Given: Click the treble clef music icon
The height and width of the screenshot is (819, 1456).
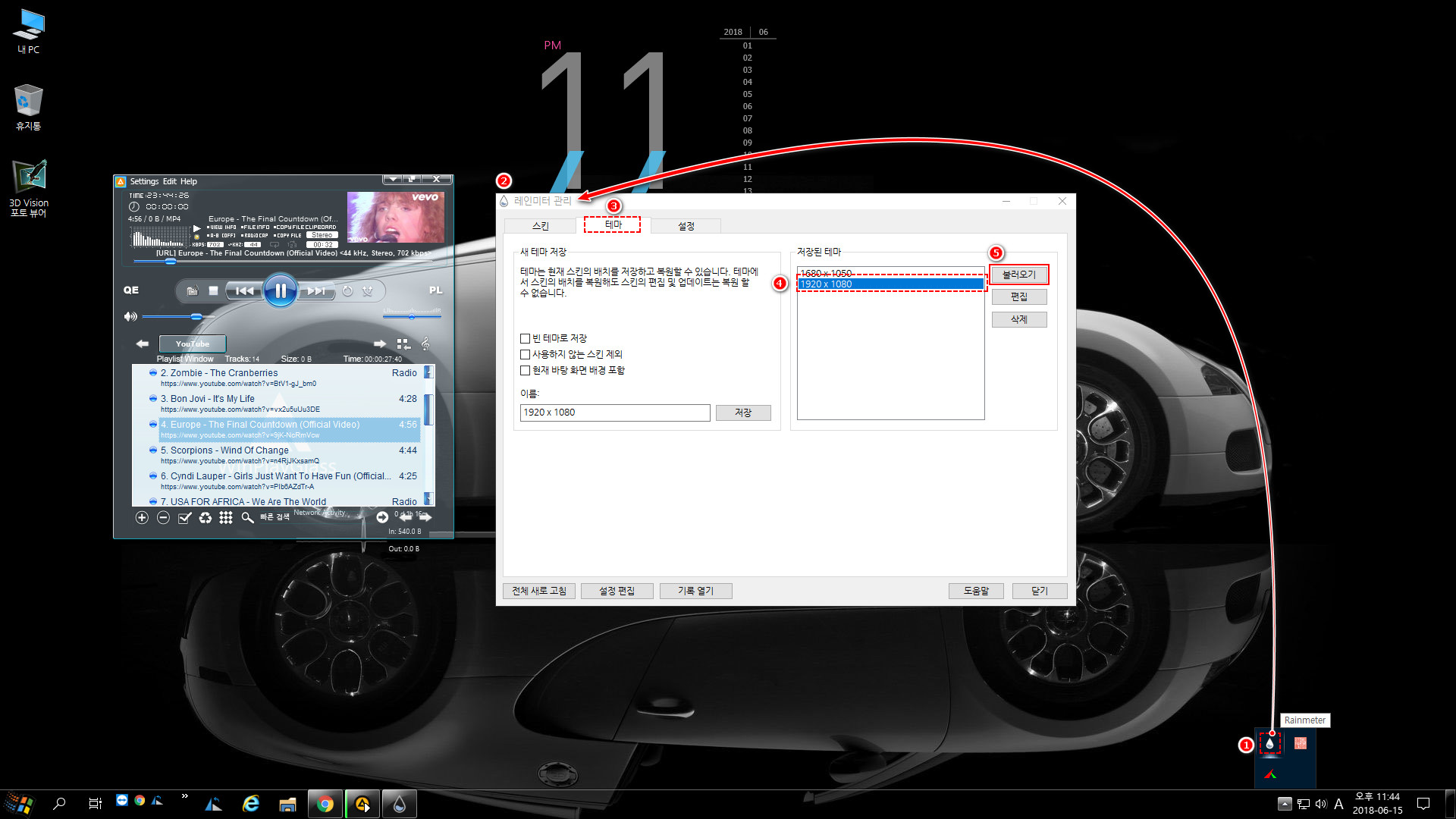Looking at the screenshot, I should pos(425,344).
